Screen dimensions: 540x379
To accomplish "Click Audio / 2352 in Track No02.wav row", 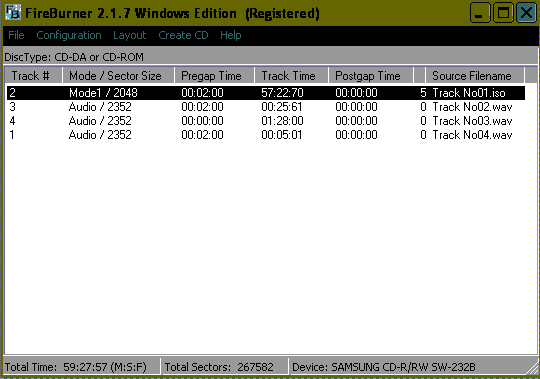I will tap(100, 107).
